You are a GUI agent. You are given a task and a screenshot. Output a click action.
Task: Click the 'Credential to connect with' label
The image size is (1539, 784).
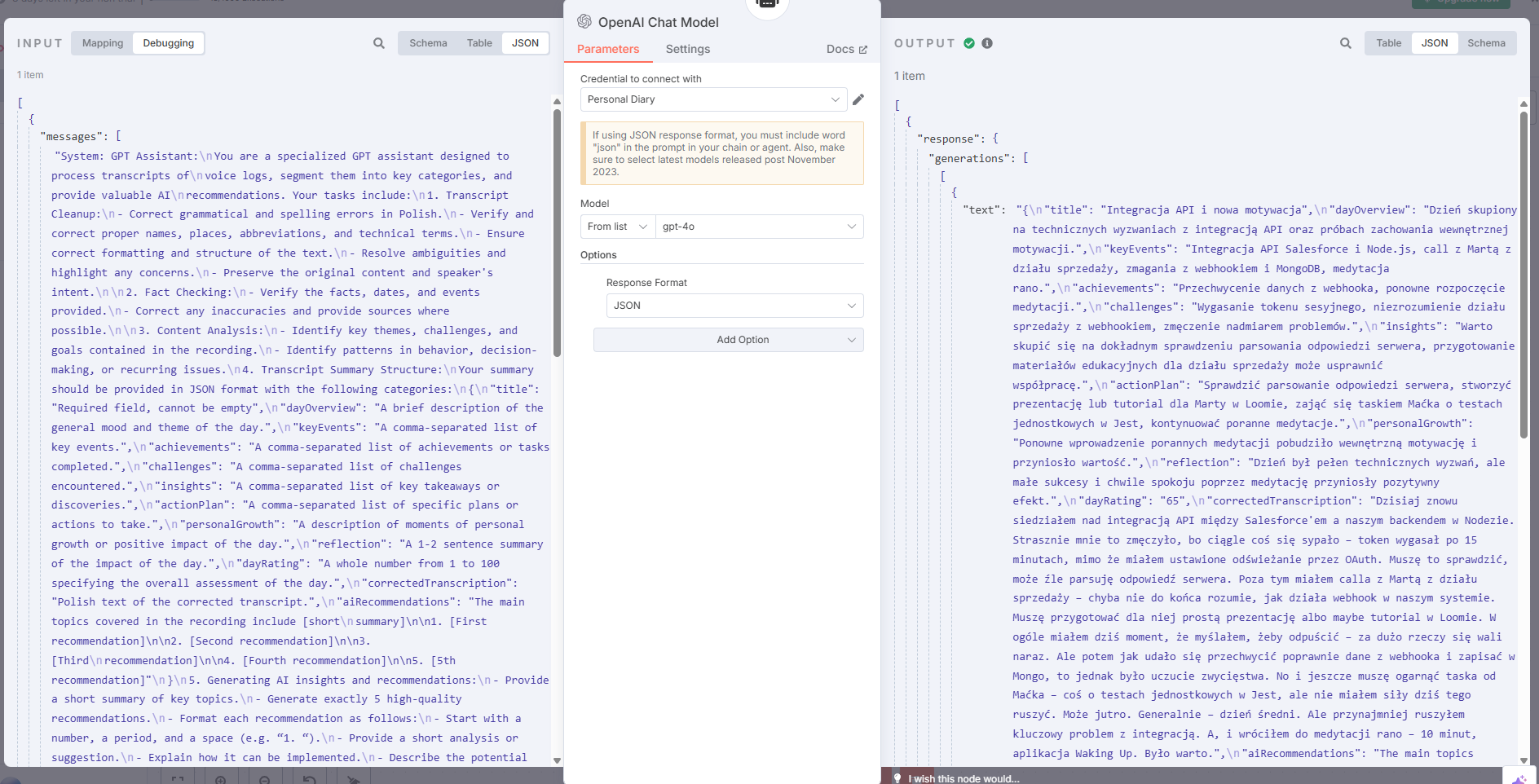coord(641,79)
